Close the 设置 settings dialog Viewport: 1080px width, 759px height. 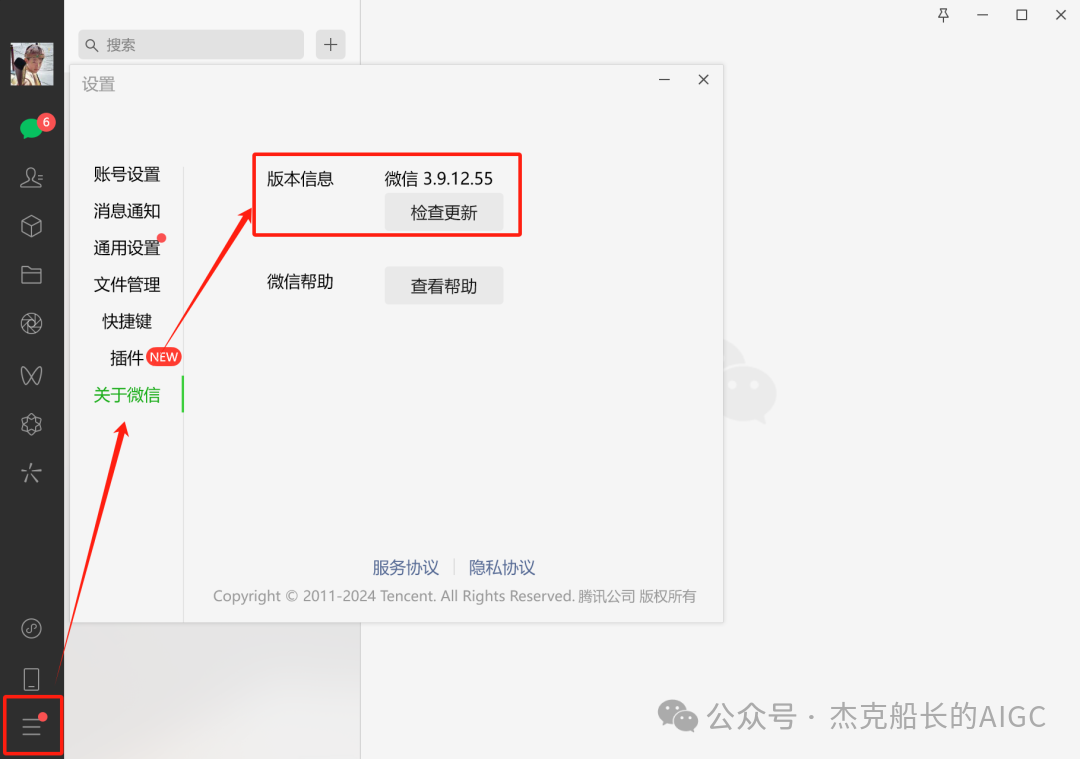point(703,80)
